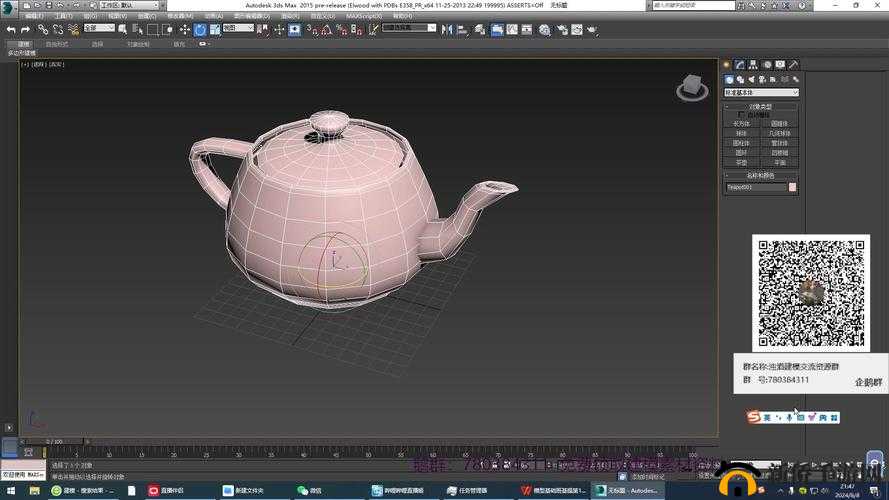Select the Bind to Space Warp tool

tap(73, 29)
